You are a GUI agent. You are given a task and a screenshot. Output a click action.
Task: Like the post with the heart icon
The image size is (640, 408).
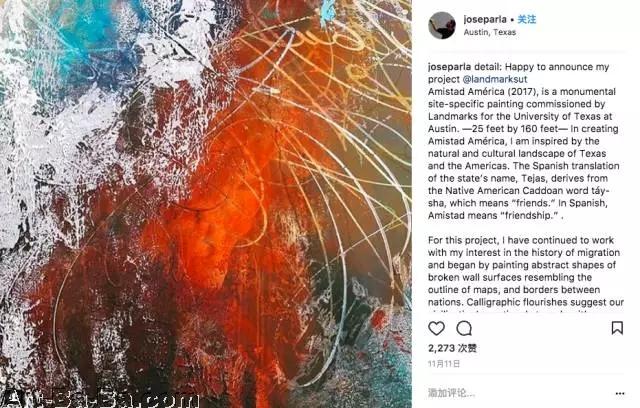click(x=436, y=328)
